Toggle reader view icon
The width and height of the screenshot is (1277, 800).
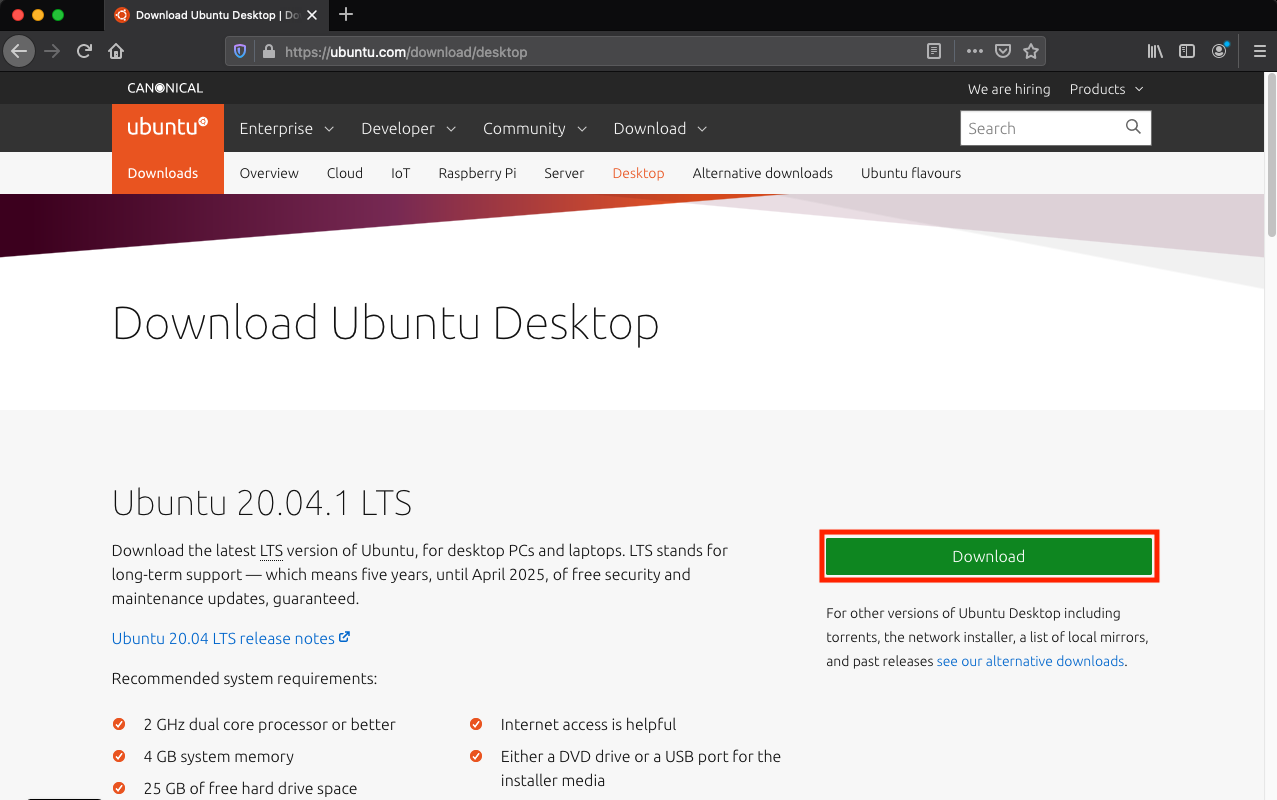click(x=934, y=51)
